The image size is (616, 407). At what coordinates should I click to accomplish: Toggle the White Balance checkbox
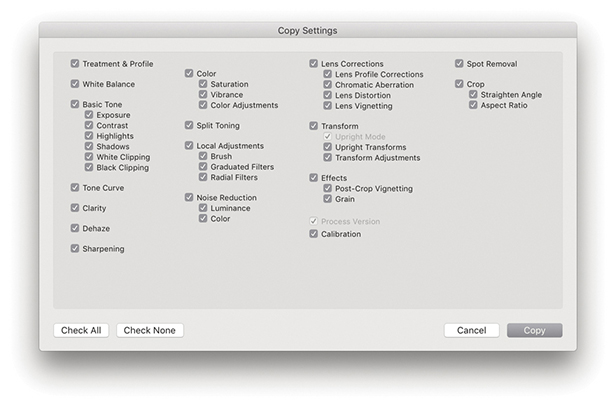[x=75, y=84]
